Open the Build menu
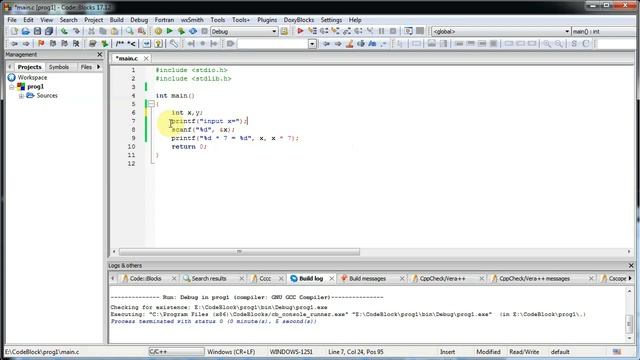 coord(116,20)
